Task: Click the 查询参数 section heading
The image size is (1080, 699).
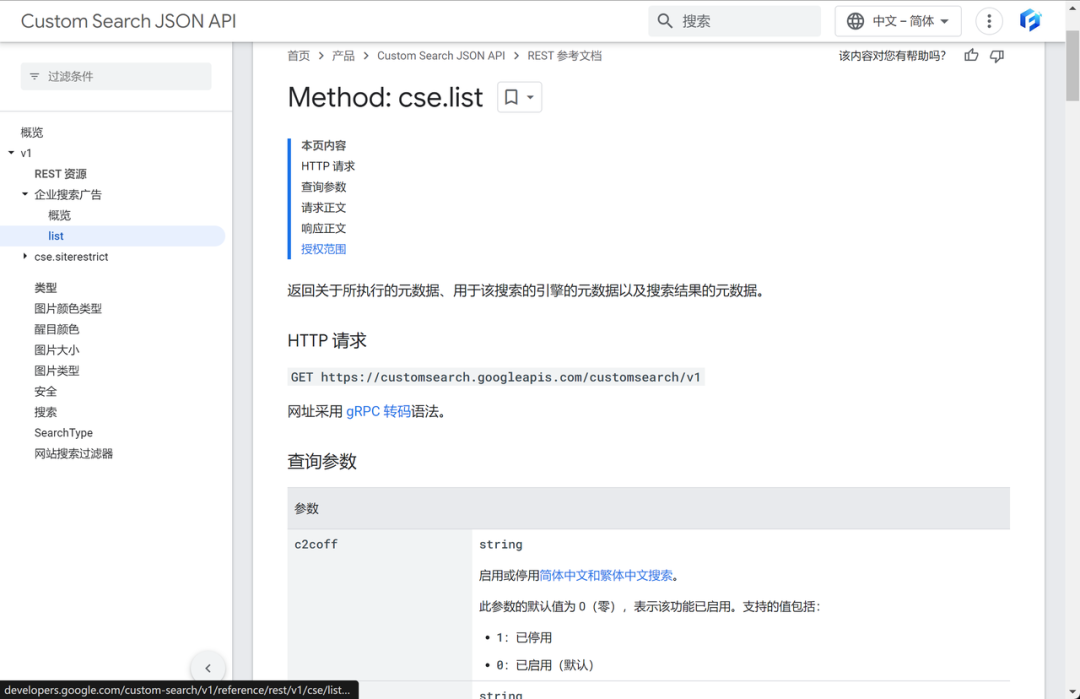Action: click(x=322, y=461)
